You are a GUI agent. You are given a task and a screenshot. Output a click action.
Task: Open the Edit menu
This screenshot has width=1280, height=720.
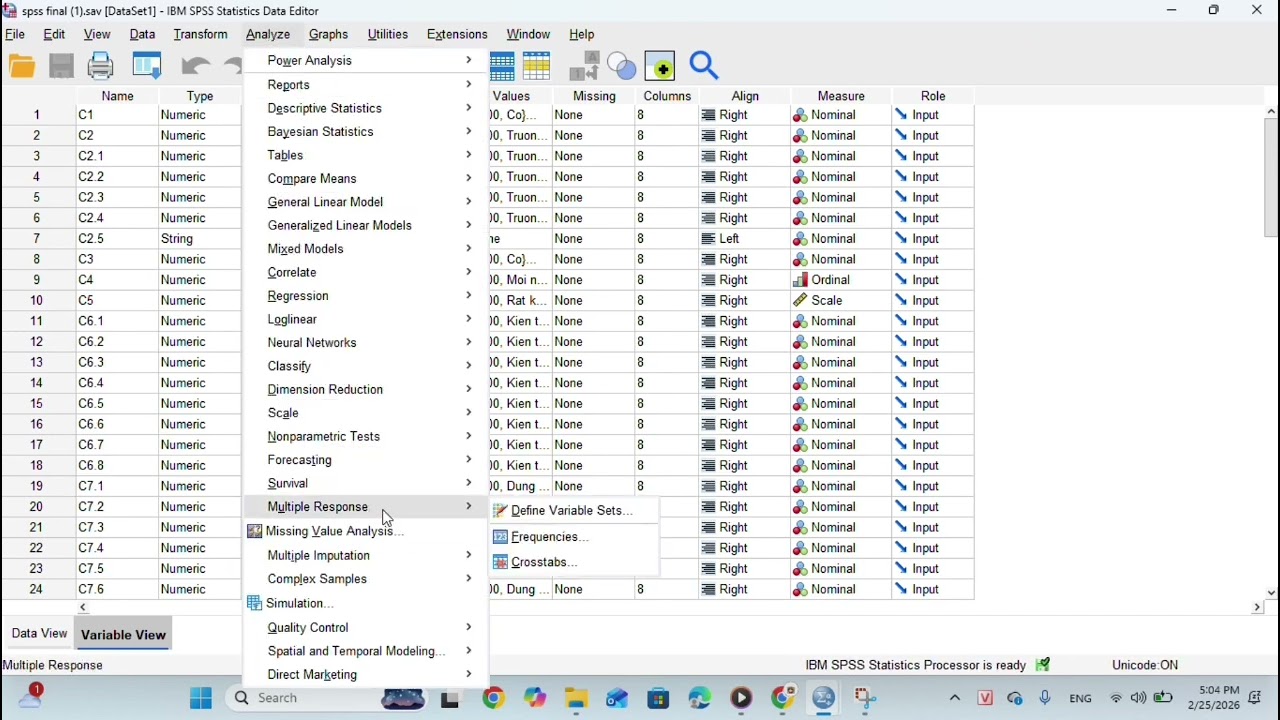[54, 34]
